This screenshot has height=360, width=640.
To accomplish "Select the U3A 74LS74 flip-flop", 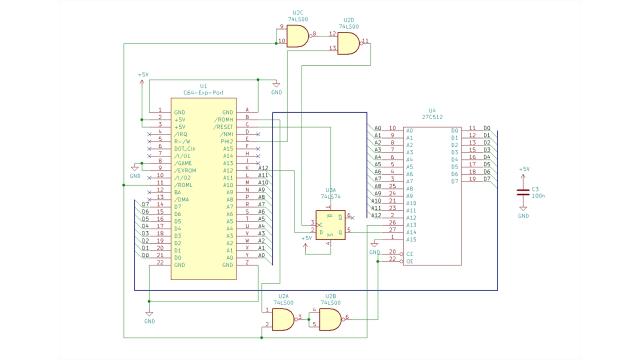I will coord(331,225).
